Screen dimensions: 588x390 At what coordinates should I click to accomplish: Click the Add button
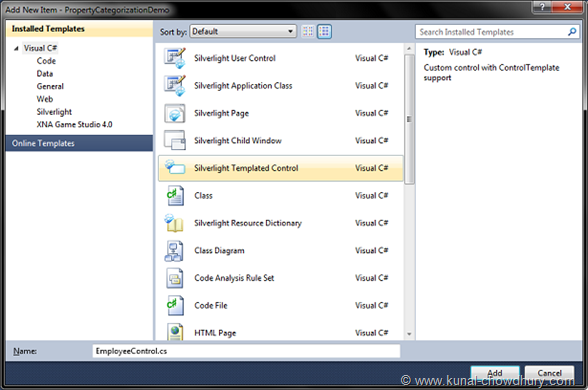coord(495,373)
